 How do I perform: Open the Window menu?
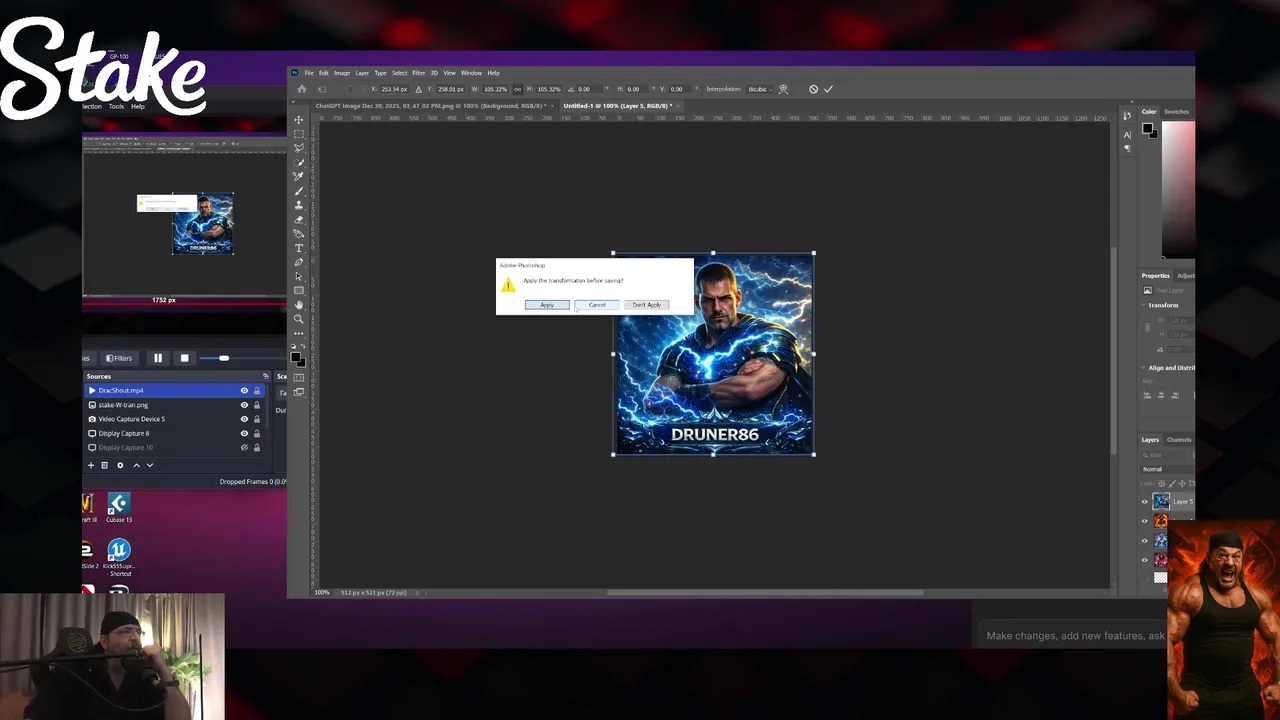coord(471,73)
